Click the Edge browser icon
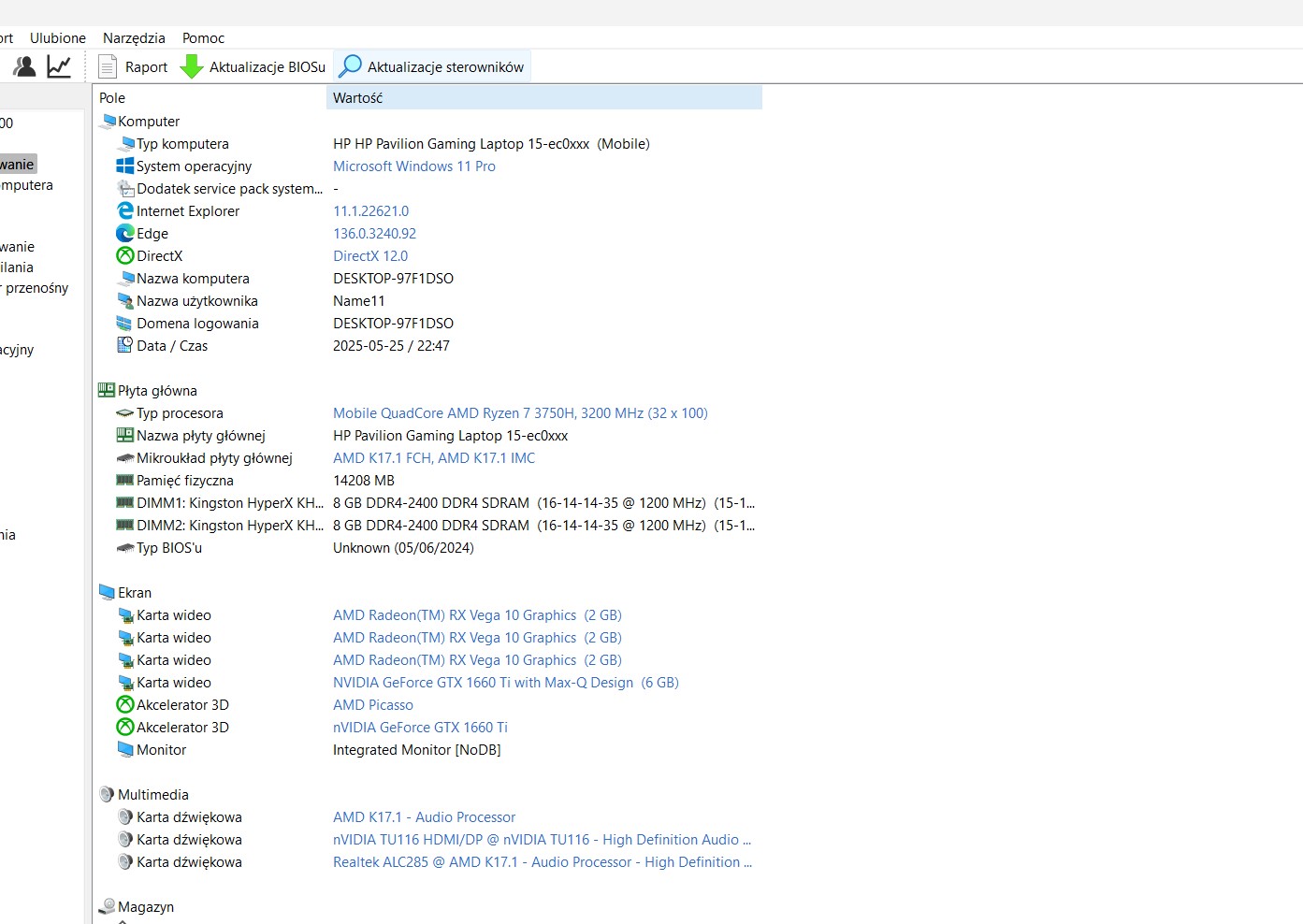Screen dimensions: 1303x924 pos(125,234)
